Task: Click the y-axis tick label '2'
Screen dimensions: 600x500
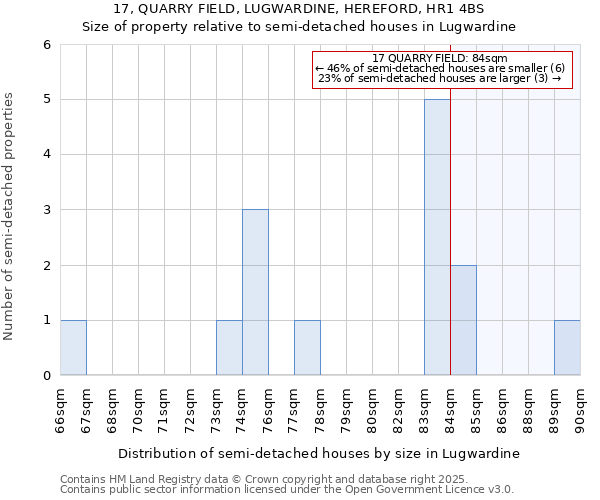Action: tap(47, 265)
